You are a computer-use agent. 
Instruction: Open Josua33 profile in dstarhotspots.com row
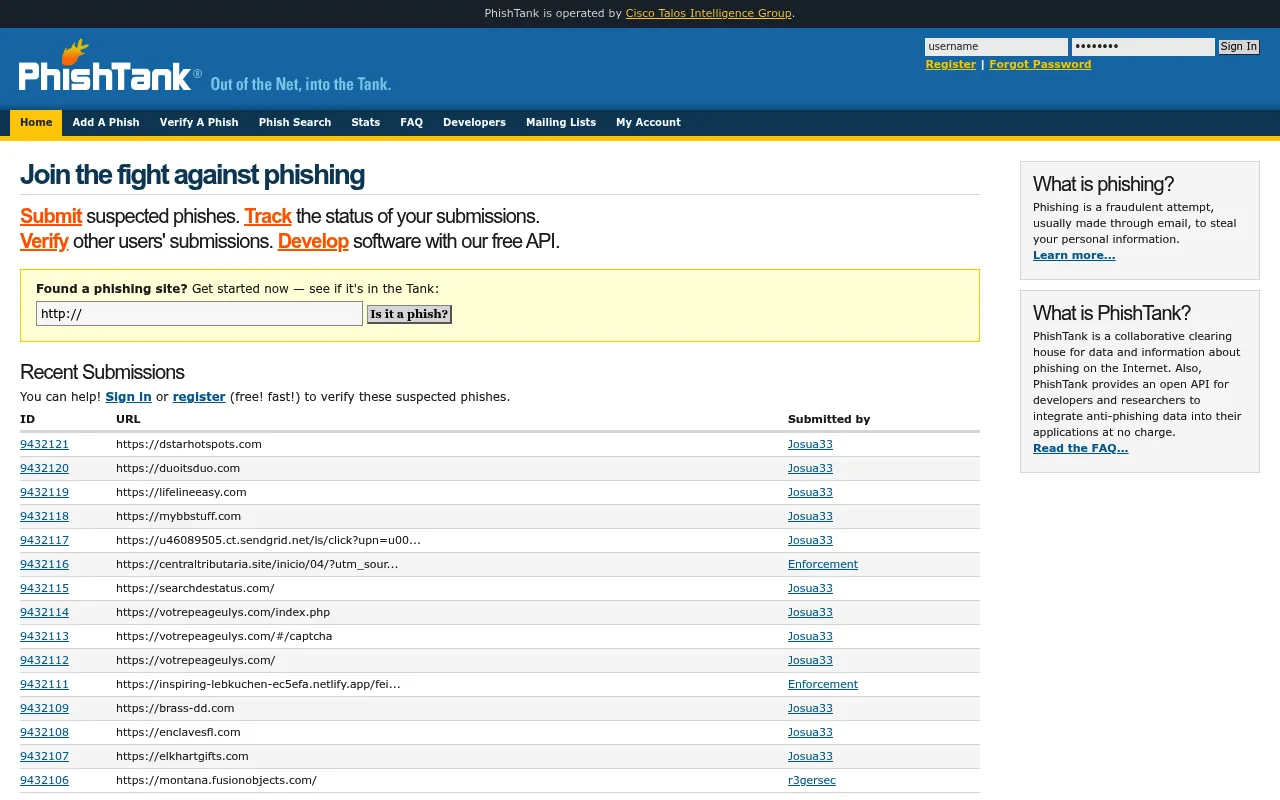(810, 444)
